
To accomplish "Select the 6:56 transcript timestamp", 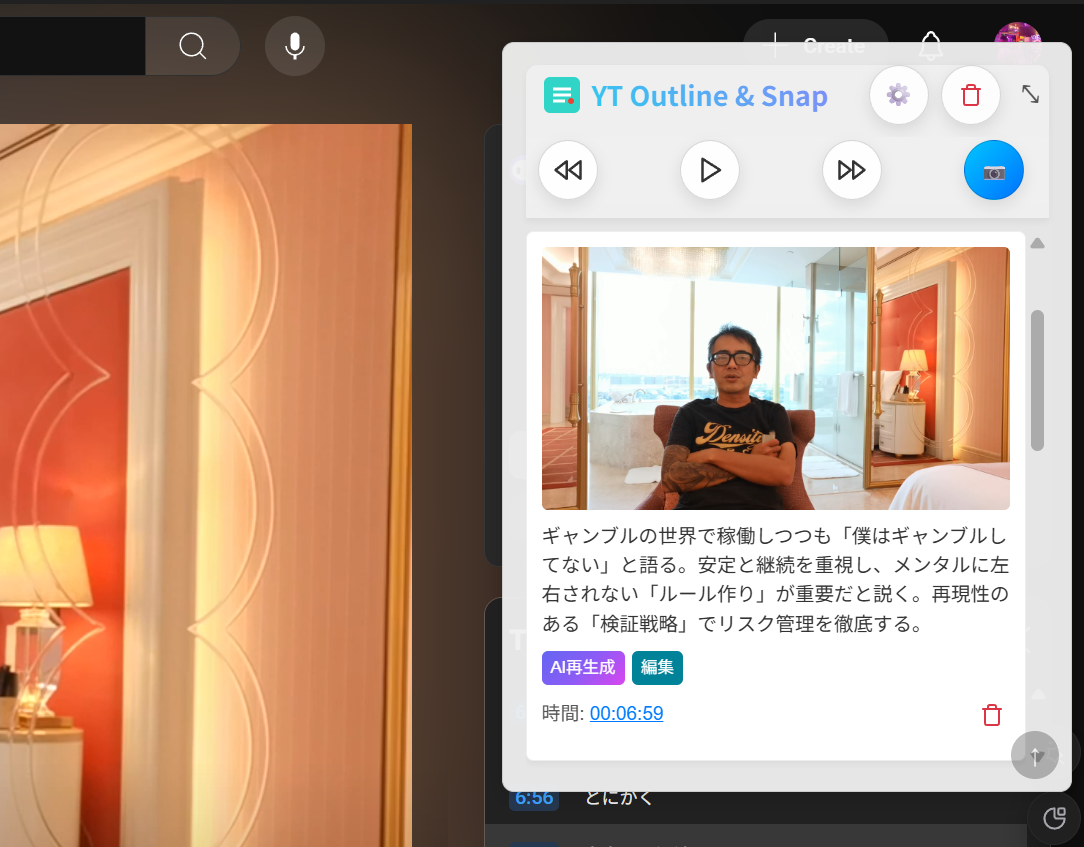I will click(x=533, y=798).
